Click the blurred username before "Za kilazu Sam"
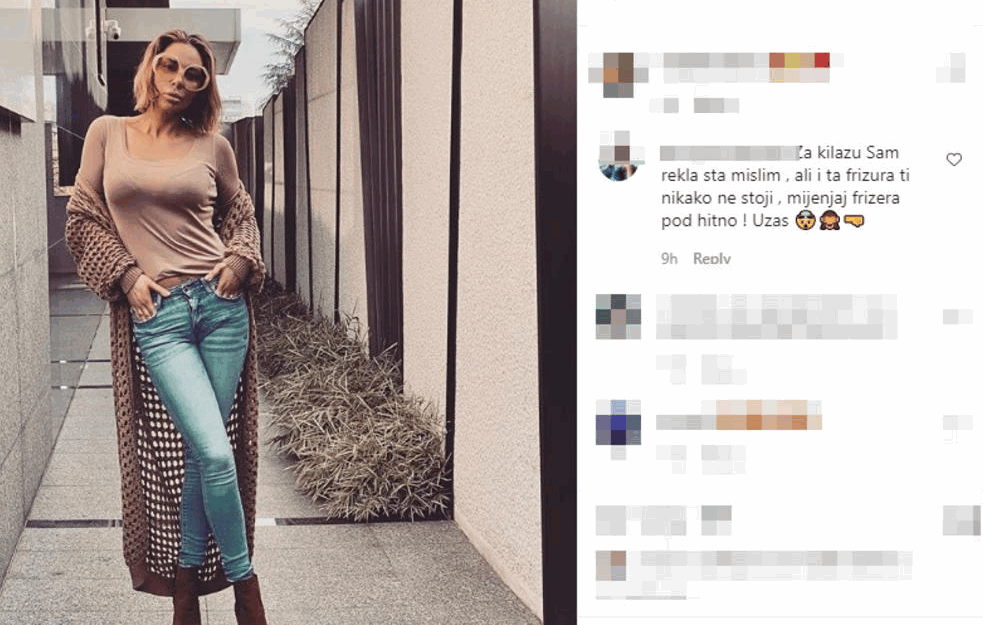The height and width of the screenshot is (625, 983). (729, 153)
